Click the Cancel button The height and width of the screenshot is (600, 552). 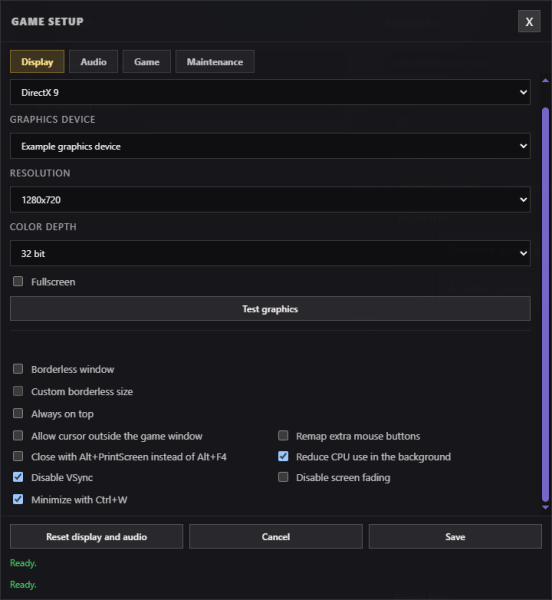point(276,536)
